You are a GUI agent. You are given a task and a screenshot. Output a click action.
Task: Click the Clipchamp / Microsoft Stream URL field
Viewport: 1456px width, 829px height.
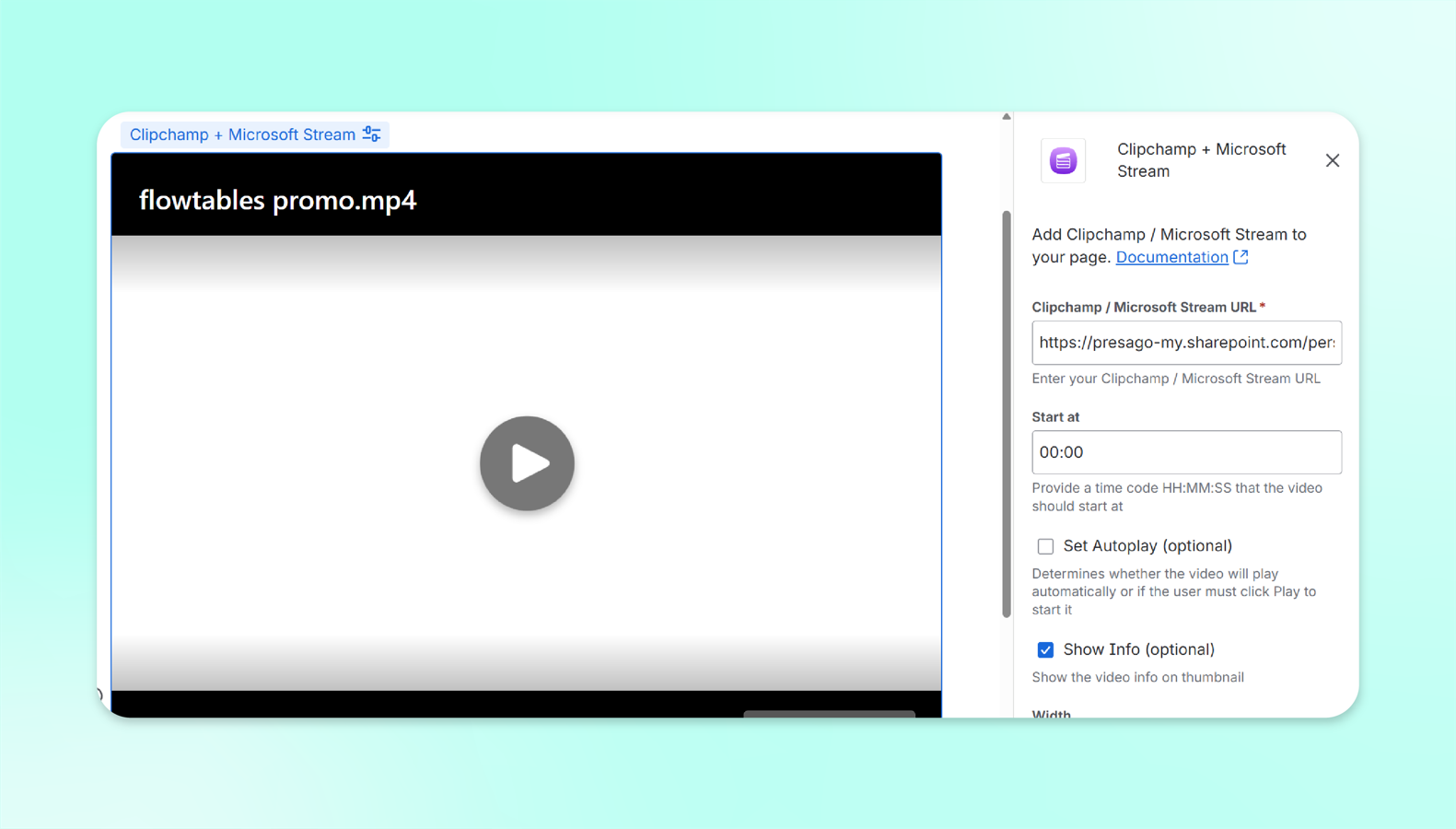pyautogui.click(x=1186, y=343)
